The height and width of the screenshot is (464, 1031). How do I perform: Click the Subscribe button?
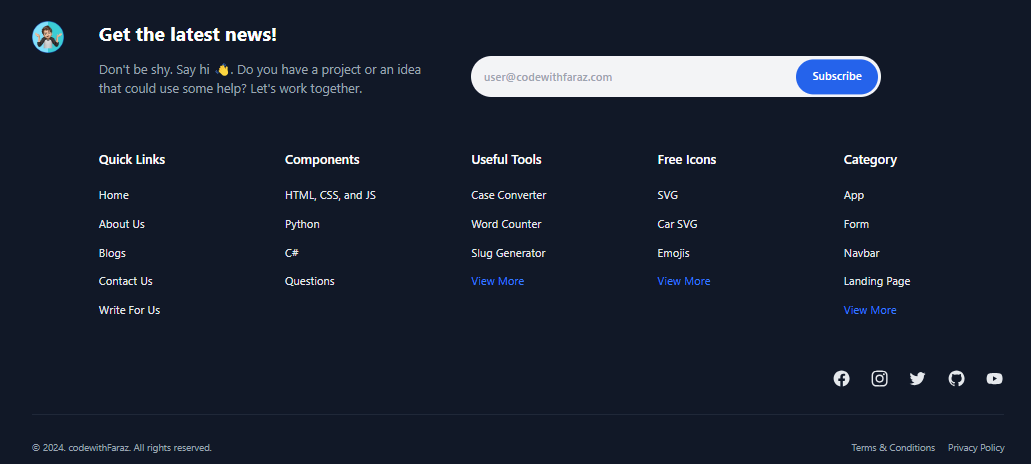pyautogui.click(x=836, y=76)
